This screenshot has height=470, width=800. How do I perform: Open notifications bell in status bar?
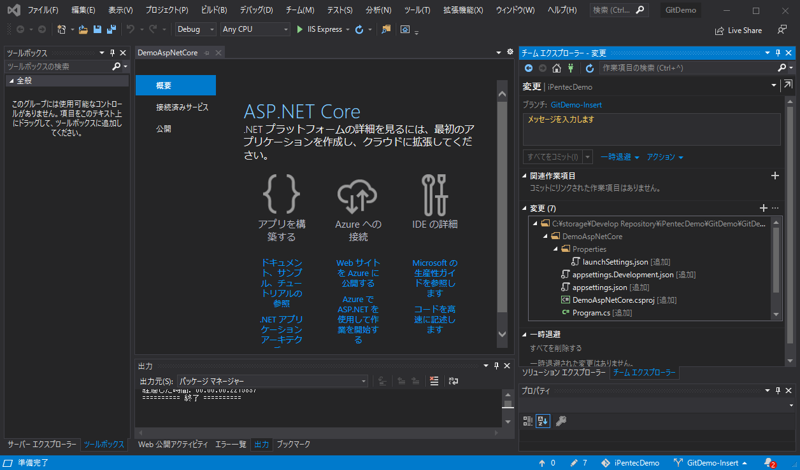[x=770, y=463]
